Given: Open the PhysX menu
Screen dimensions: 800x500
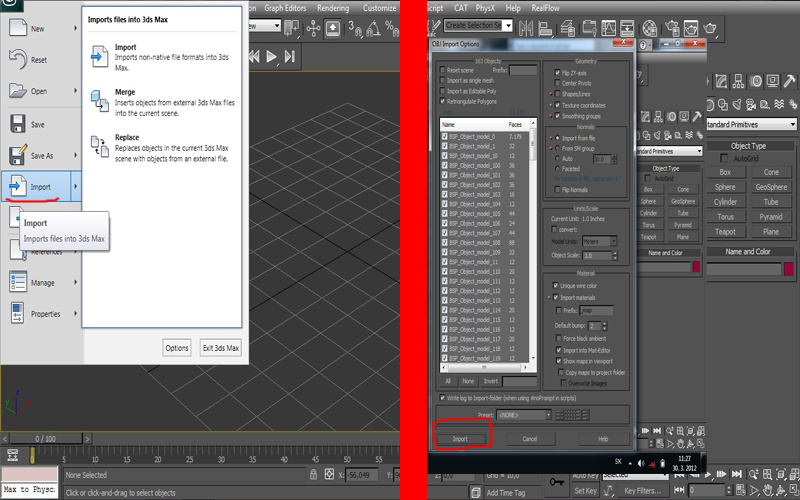Looking at the screenshot, I should pyautogui.click(x=485, y=8).
